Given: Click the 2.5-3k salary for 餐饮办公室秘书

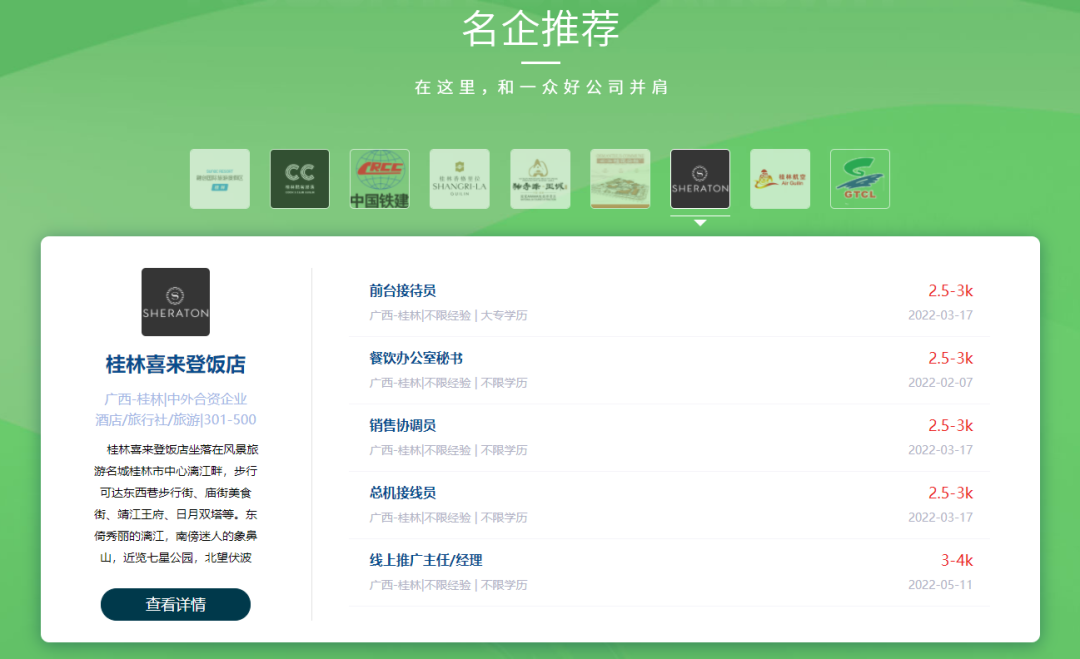Looking at the screenshot, I should [x=951, y=358].
